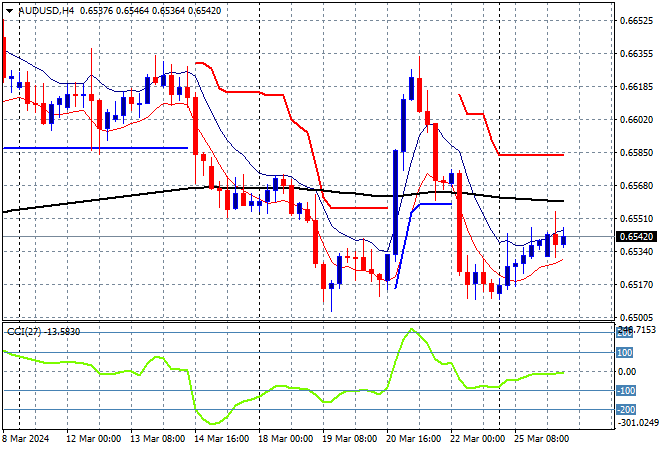
Task: Click the 12 Mar 00:00 time label
Action: pyautogui.click(x=93, y=438)
